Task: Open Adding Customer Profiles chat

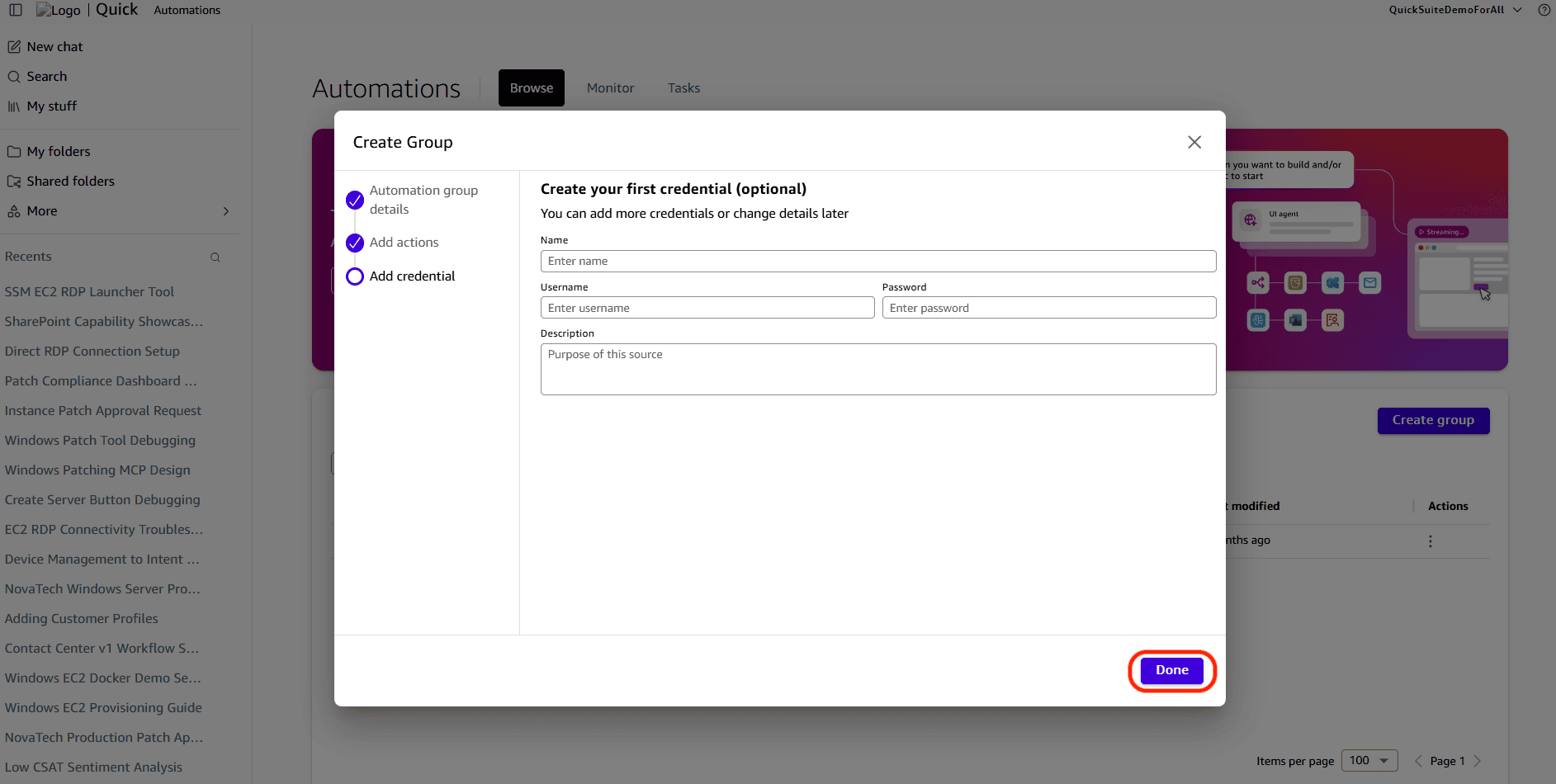Action: pyautogui.click(x=81, y=619)
